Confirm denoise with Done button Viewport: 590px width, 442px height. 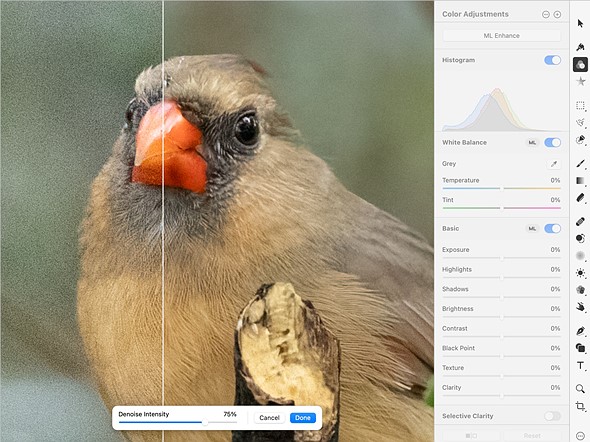pos(303,418)
